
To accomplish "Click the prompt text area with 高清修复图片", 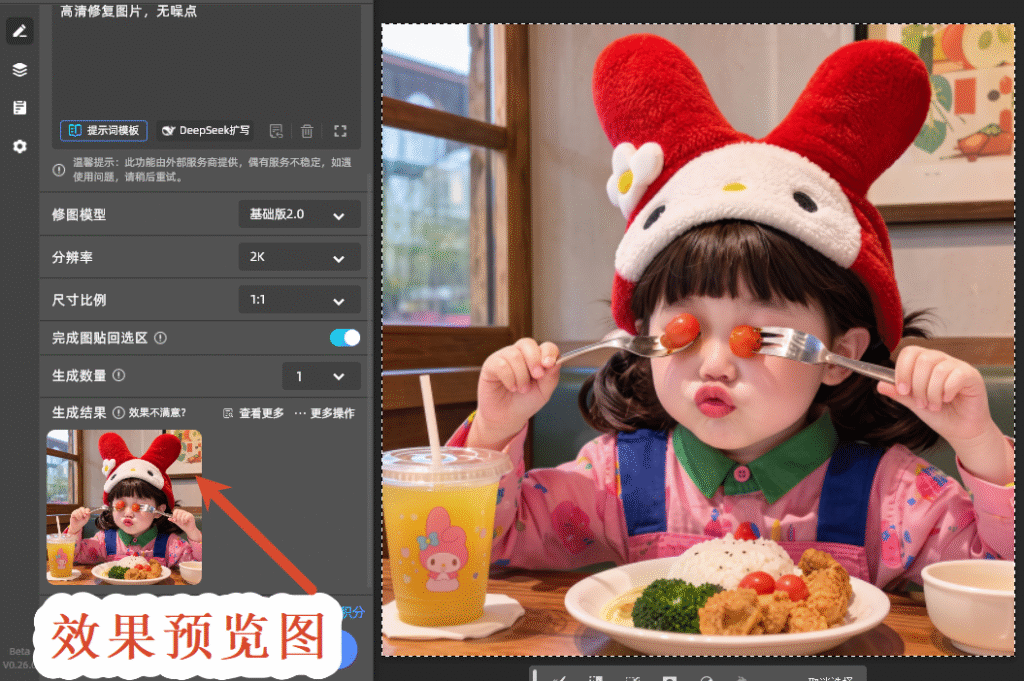I will [x=206, y=62].
